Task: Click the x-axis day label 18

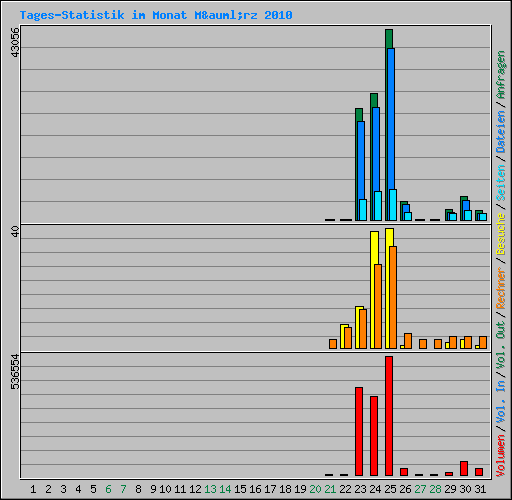Action: coord(285,489)
